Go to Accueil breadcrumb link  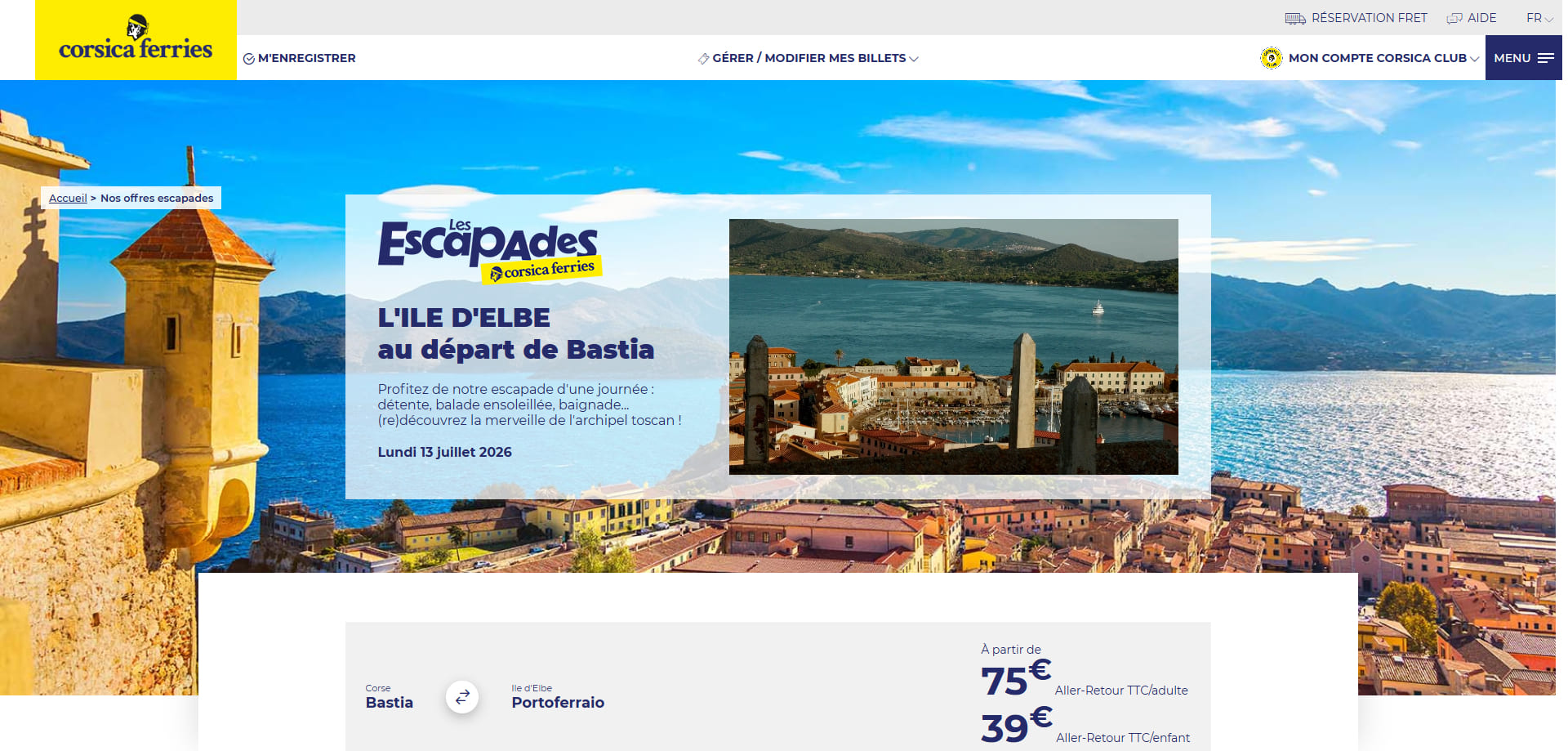tap(68, 198)
